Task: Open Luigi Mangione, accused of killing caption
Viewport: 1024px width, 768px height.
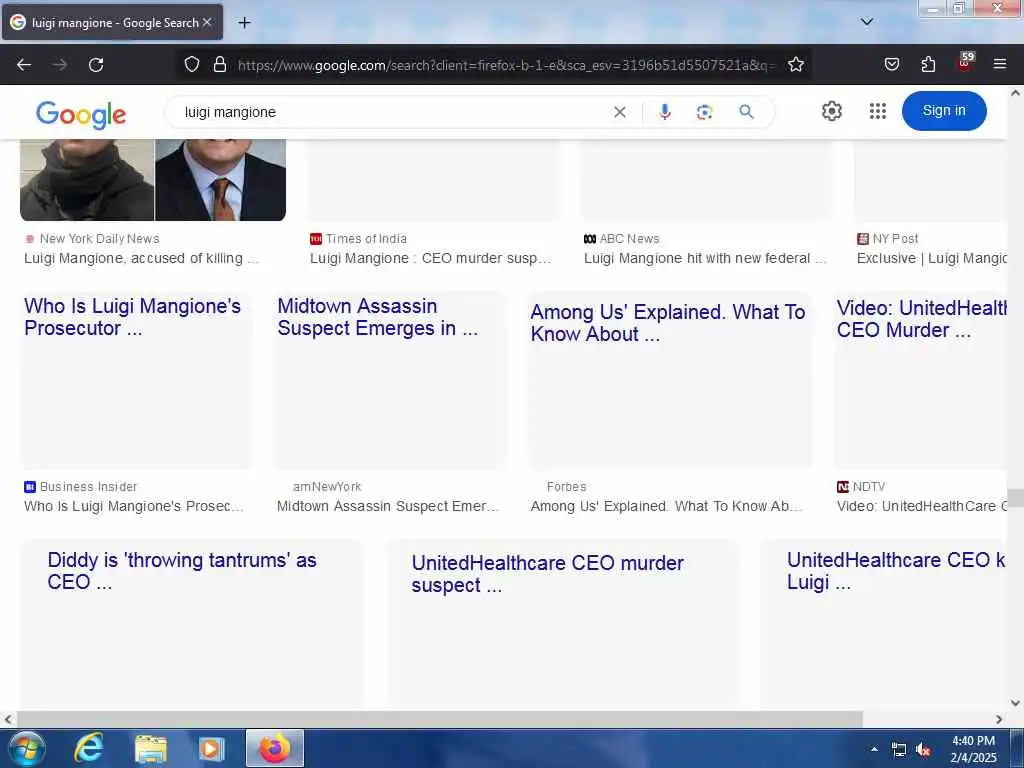Action: [141, 259]
